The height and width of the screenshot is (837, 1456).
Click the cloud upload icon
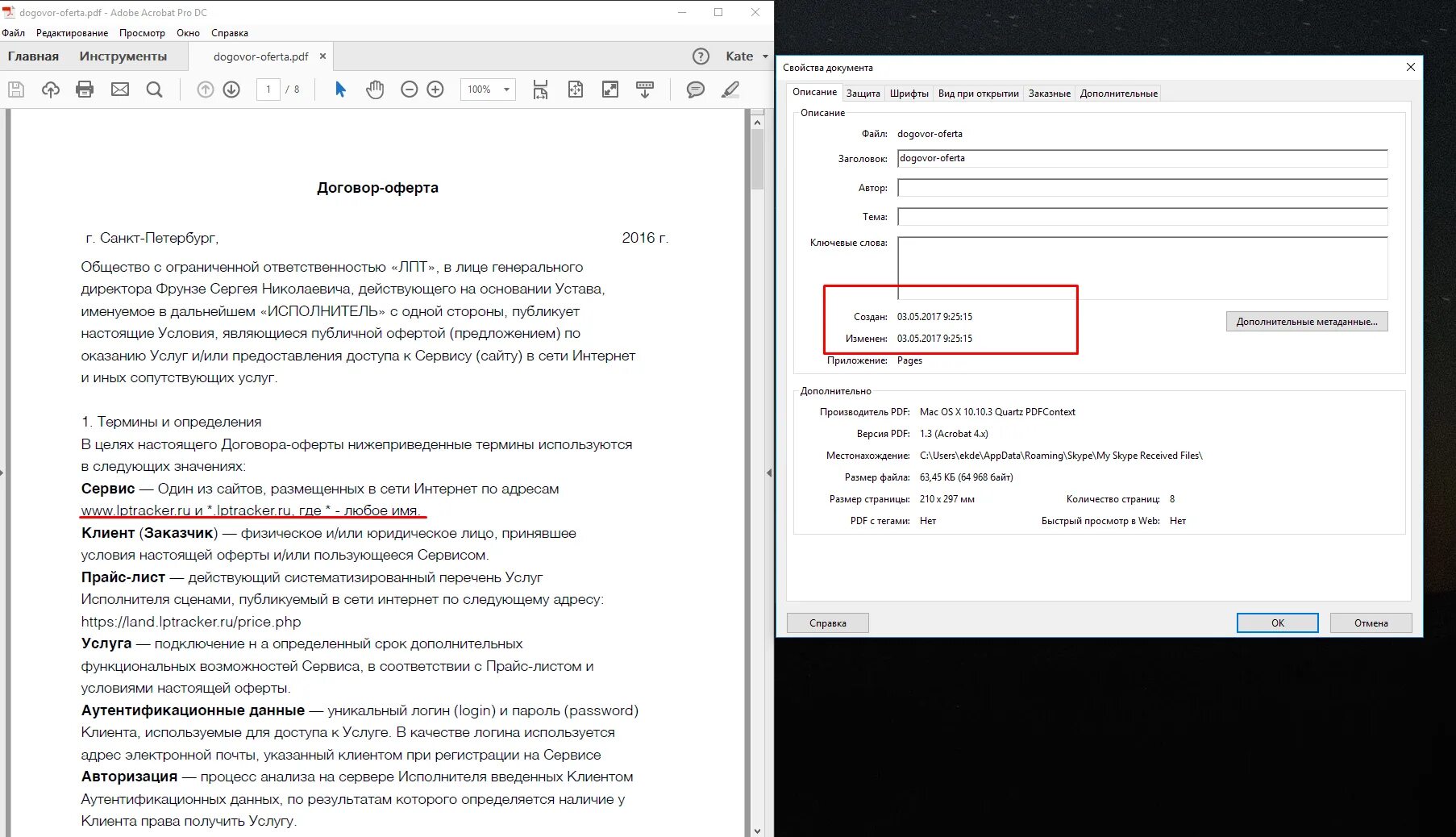(x=51, y=90)
